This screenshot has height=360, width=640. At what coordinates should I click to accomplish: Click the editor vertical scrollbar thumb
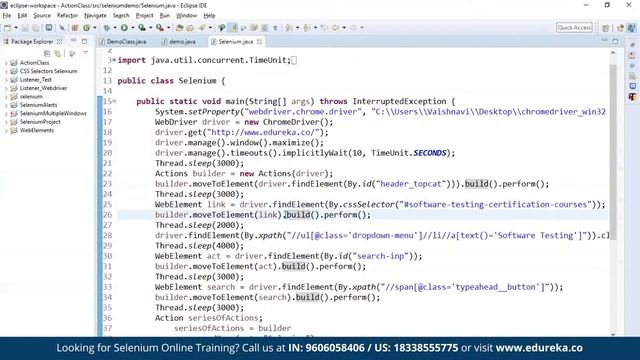point(613,151)
